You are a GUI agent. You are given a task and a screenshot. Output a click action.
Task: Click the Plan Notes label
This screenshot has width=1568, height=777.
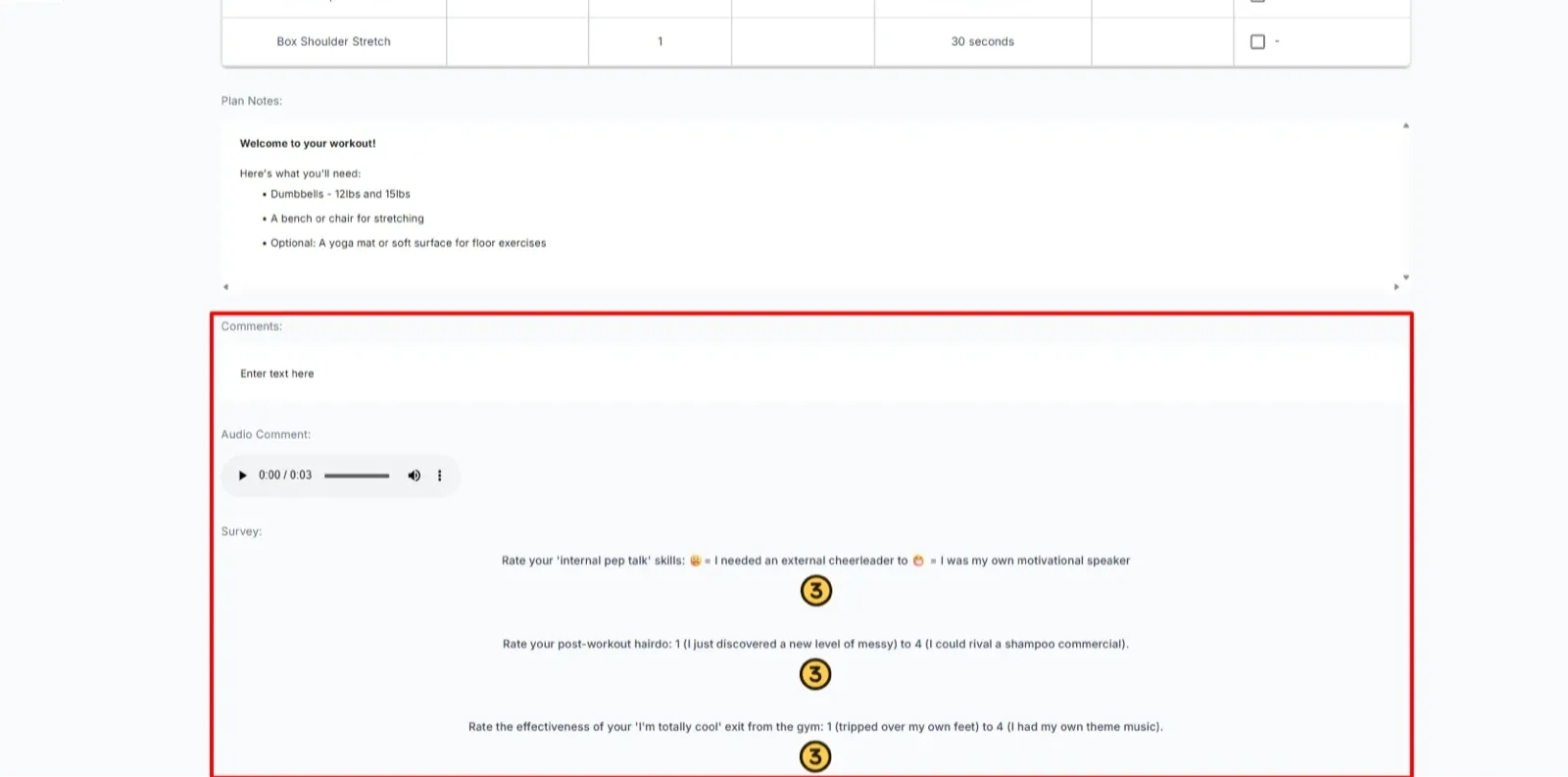[x=252, y=101]
